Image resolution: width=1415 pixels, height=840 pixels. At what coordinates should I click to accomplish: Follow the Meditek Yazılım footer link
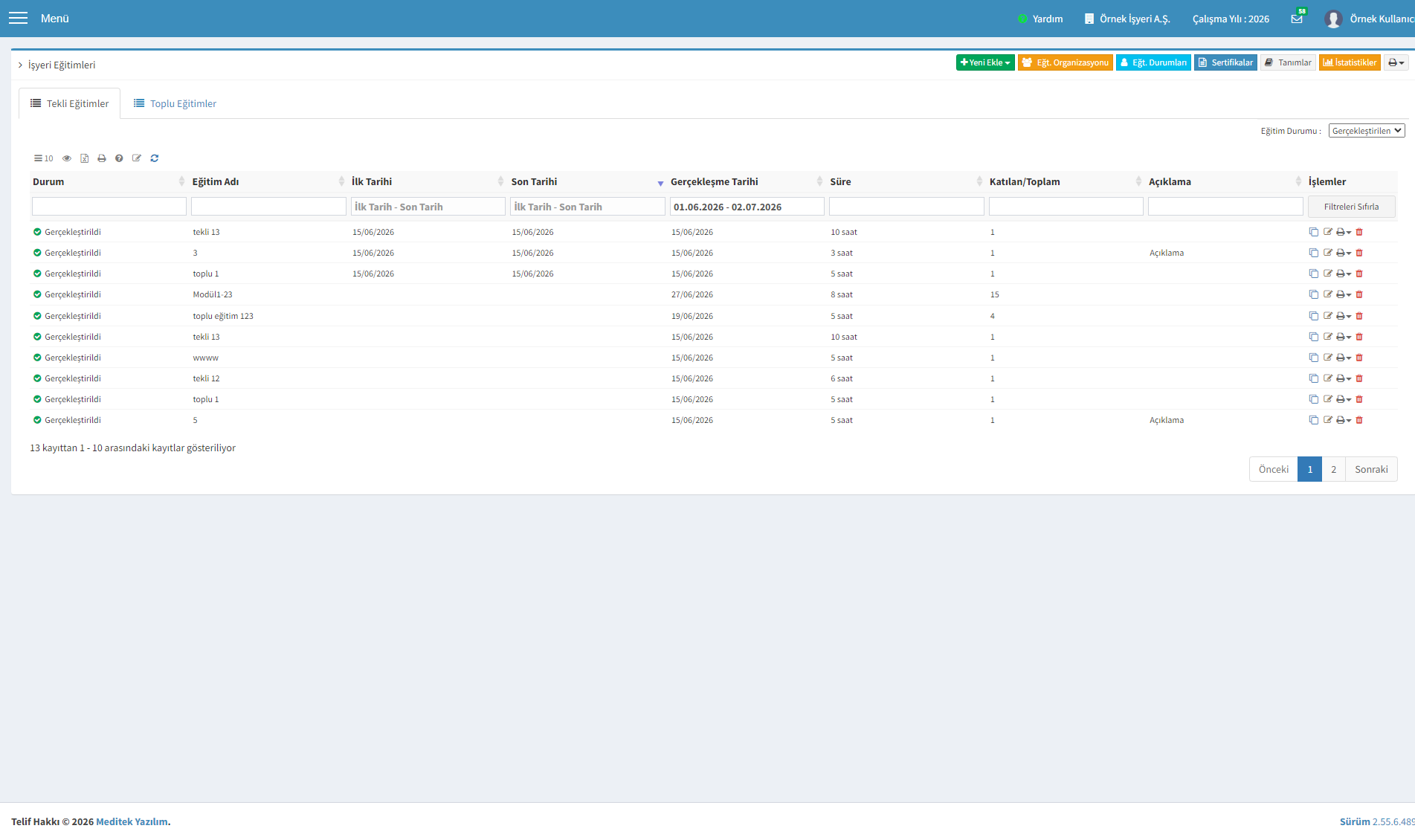click(x=132, y=821)
